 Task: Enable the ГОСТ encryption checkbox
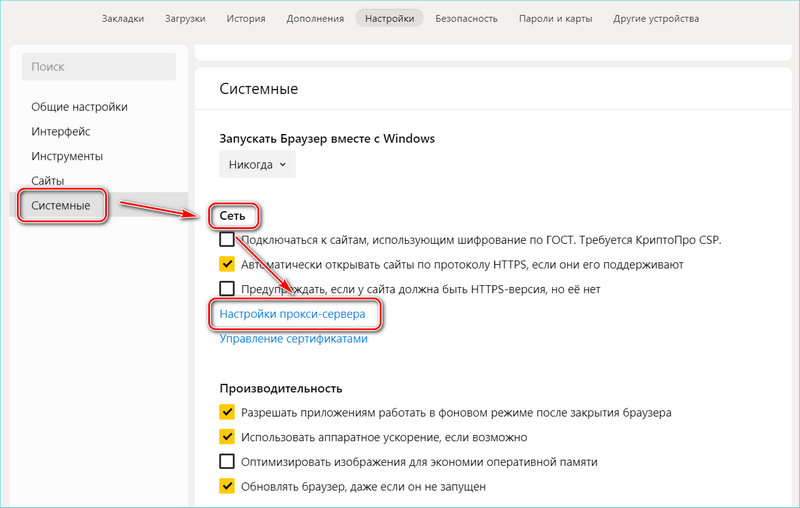[227, 241]
